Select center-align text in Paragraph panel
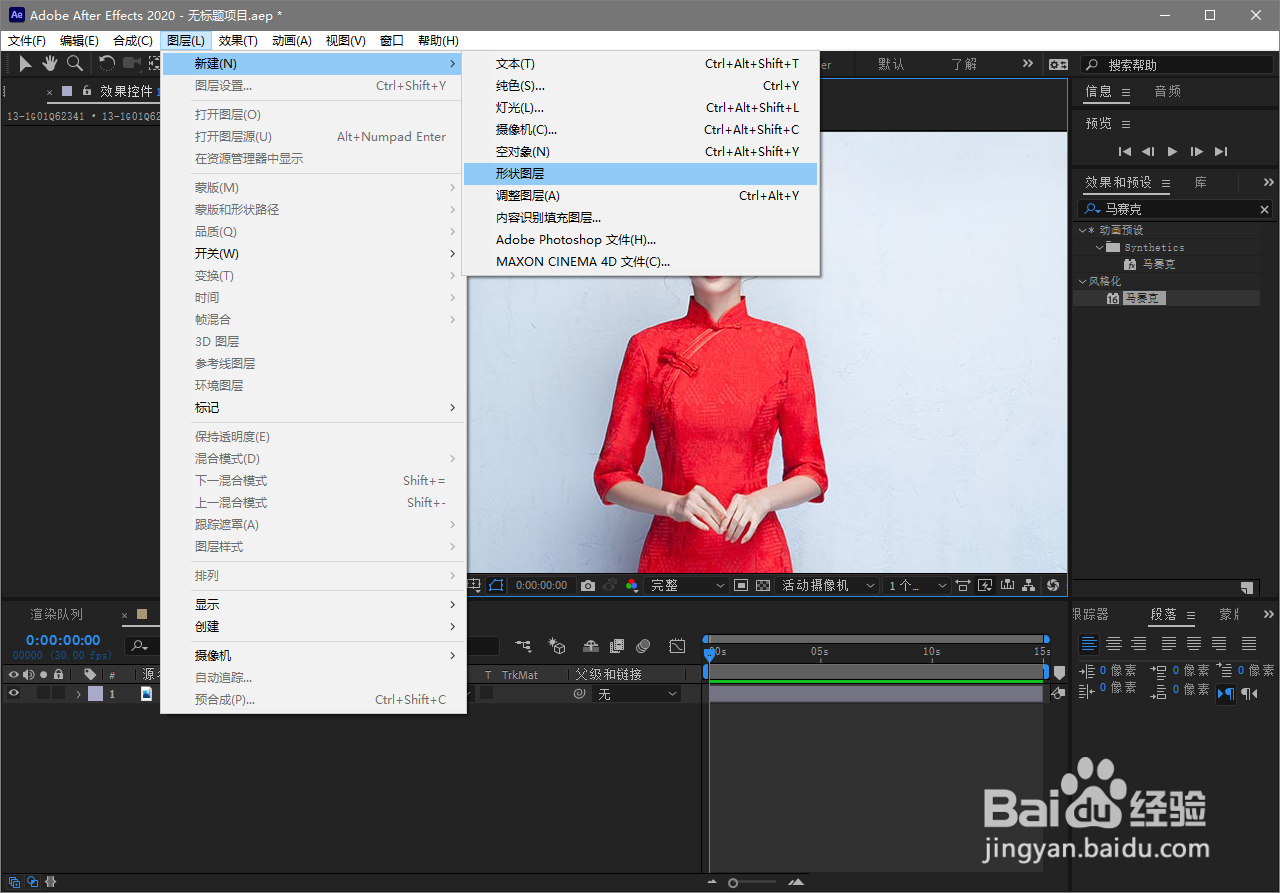Viewport: 1280px width, 893px height. pyautogui.click(x=1113, y=644)
